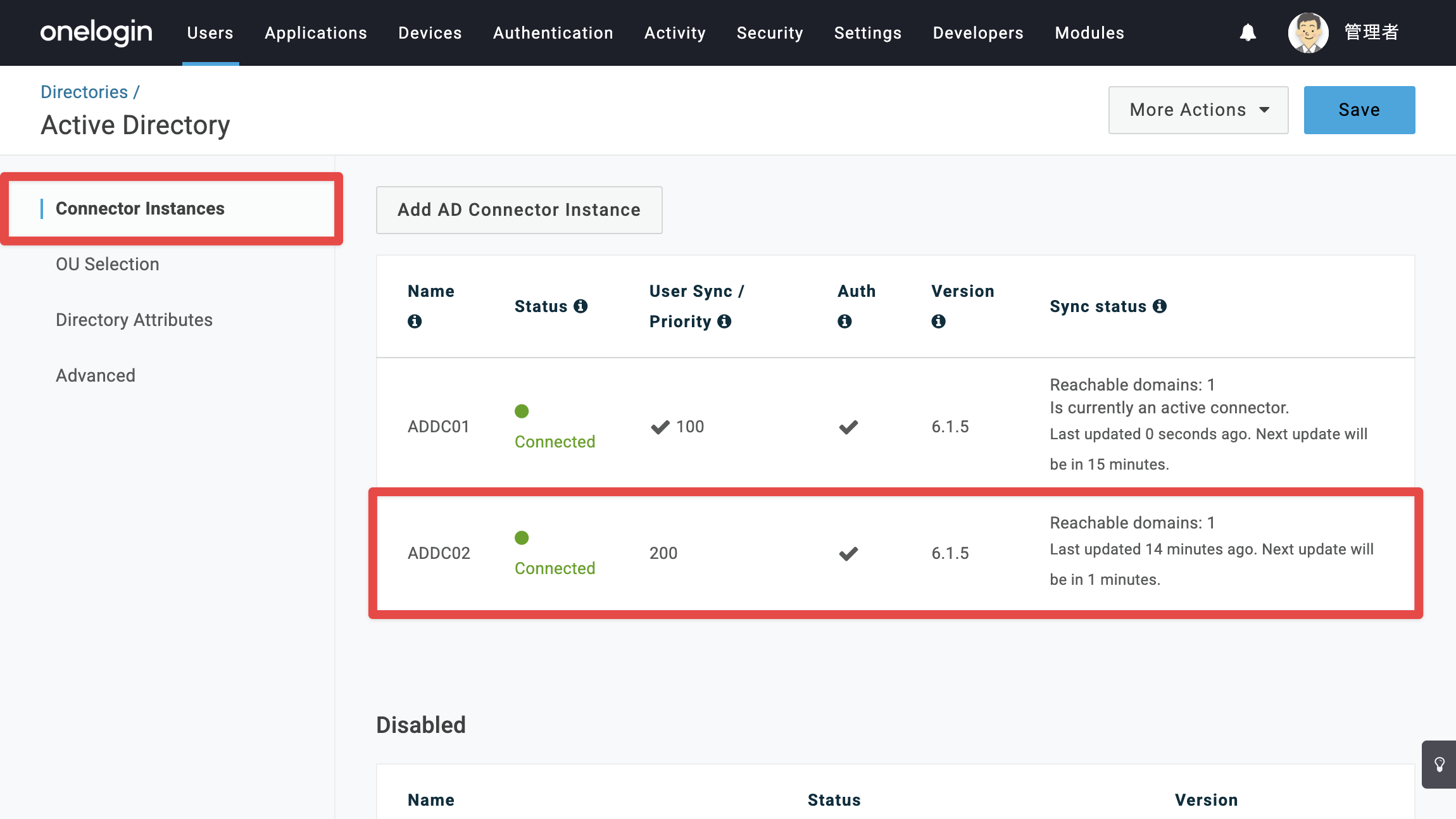This screenshot has height=819, width=1456.
Task: Click the Disabled section heading
Action: coord(421,725)
